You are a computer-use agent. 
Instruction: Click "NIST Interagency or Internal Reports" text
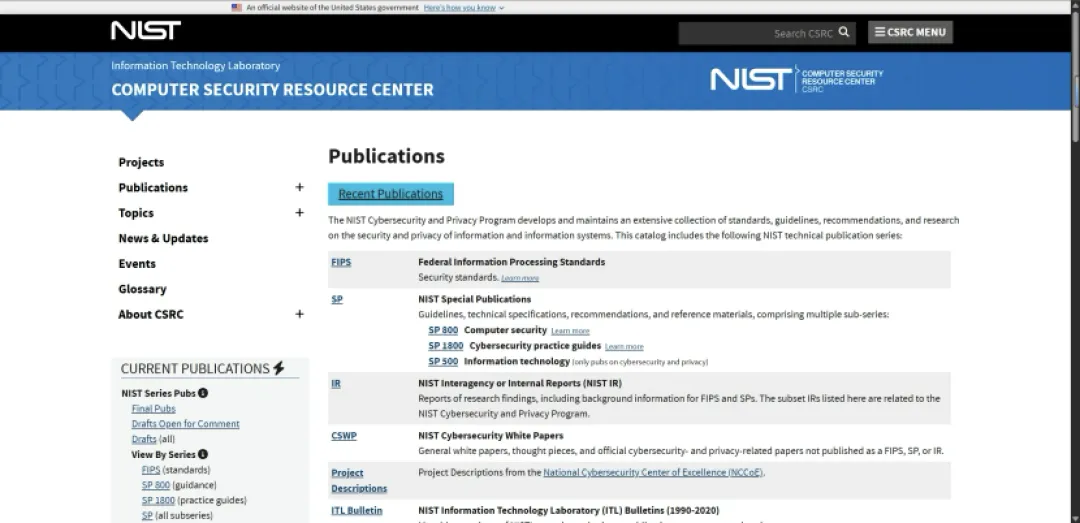click(520, 383)
